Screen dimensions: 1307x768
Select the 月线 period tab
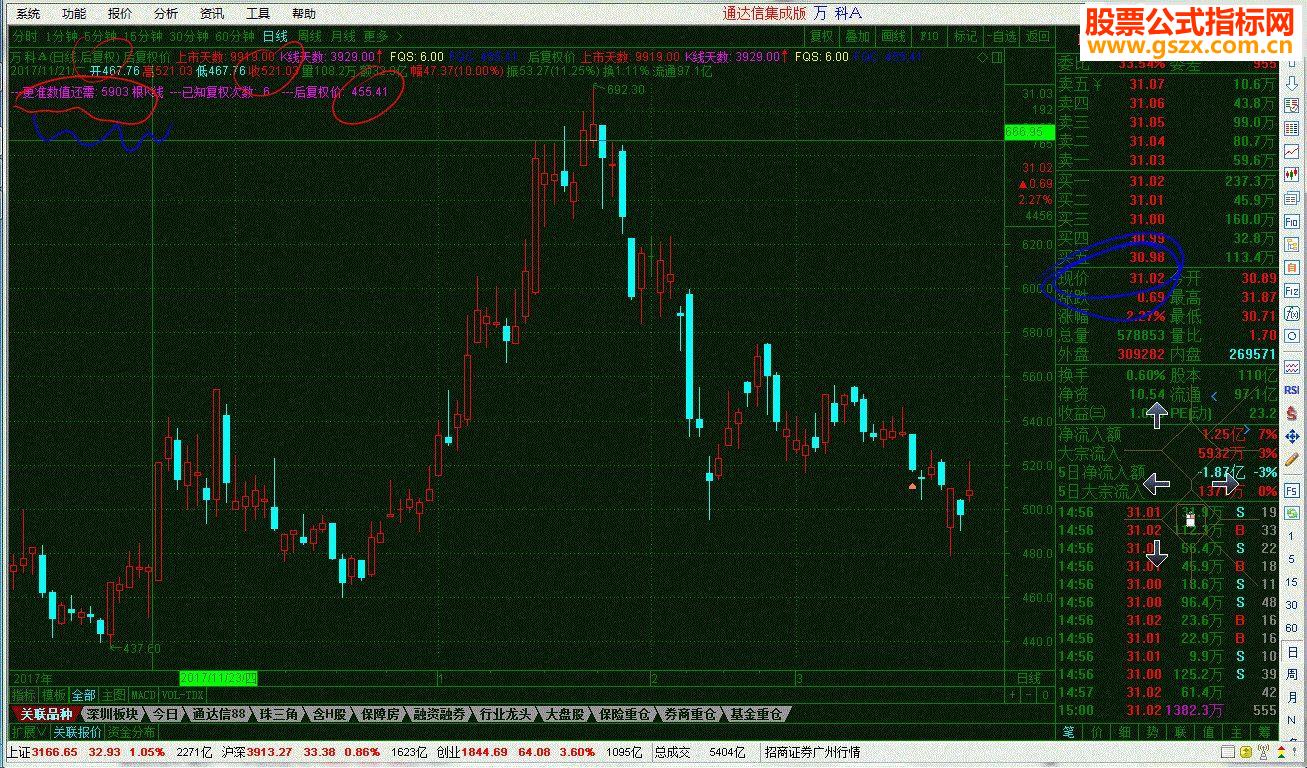[343, 36]
